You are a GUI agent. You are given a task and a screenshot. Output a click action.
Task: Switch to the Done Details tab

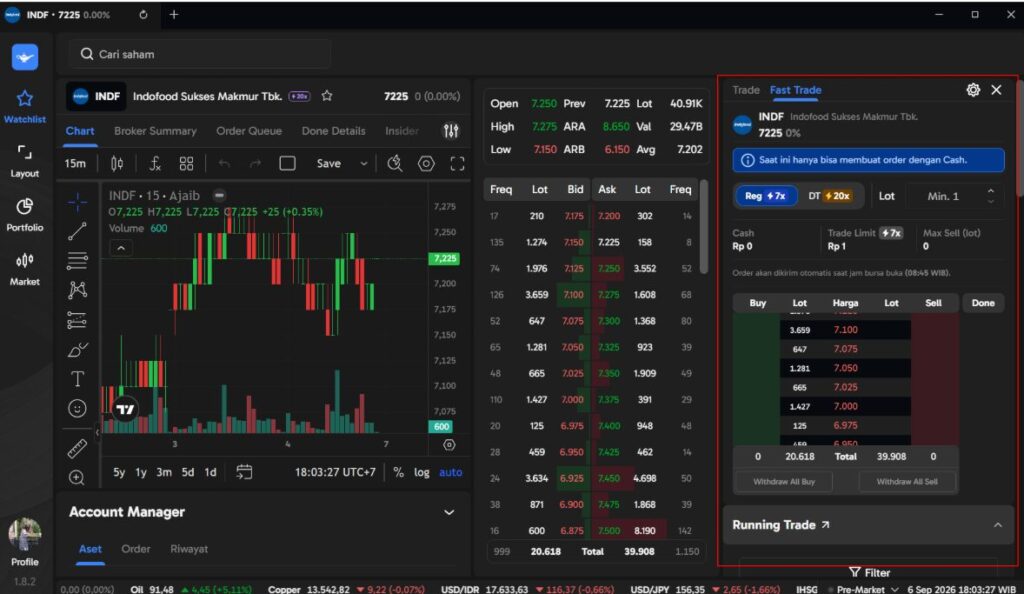tap(333, 131)
